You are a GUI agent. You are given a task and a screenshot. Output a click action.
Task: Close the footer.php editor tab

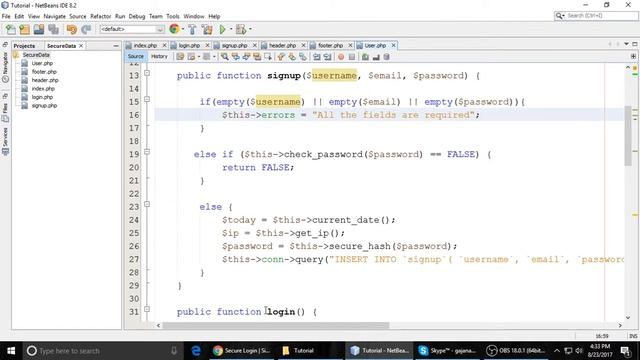350,45
